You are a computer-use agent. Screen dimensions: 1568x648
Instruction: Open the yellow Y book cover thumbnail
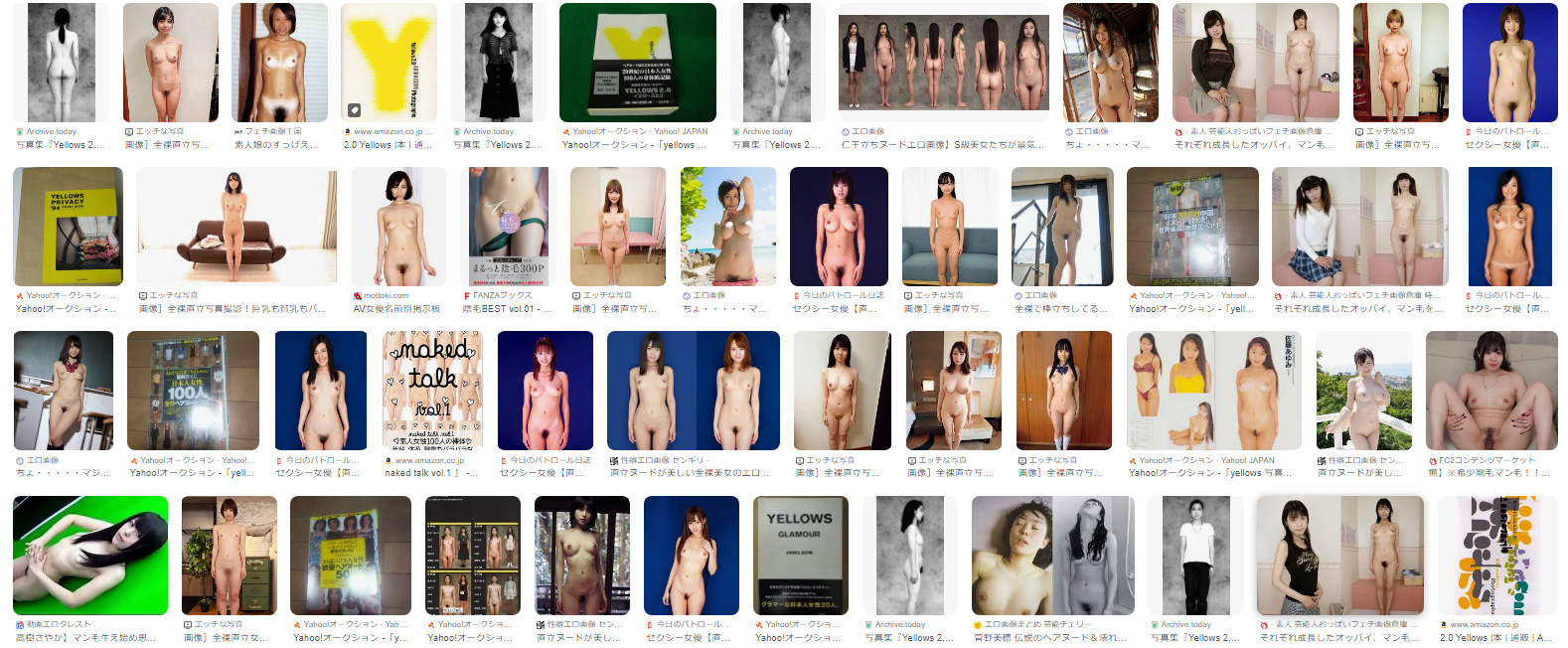[389, 63]
